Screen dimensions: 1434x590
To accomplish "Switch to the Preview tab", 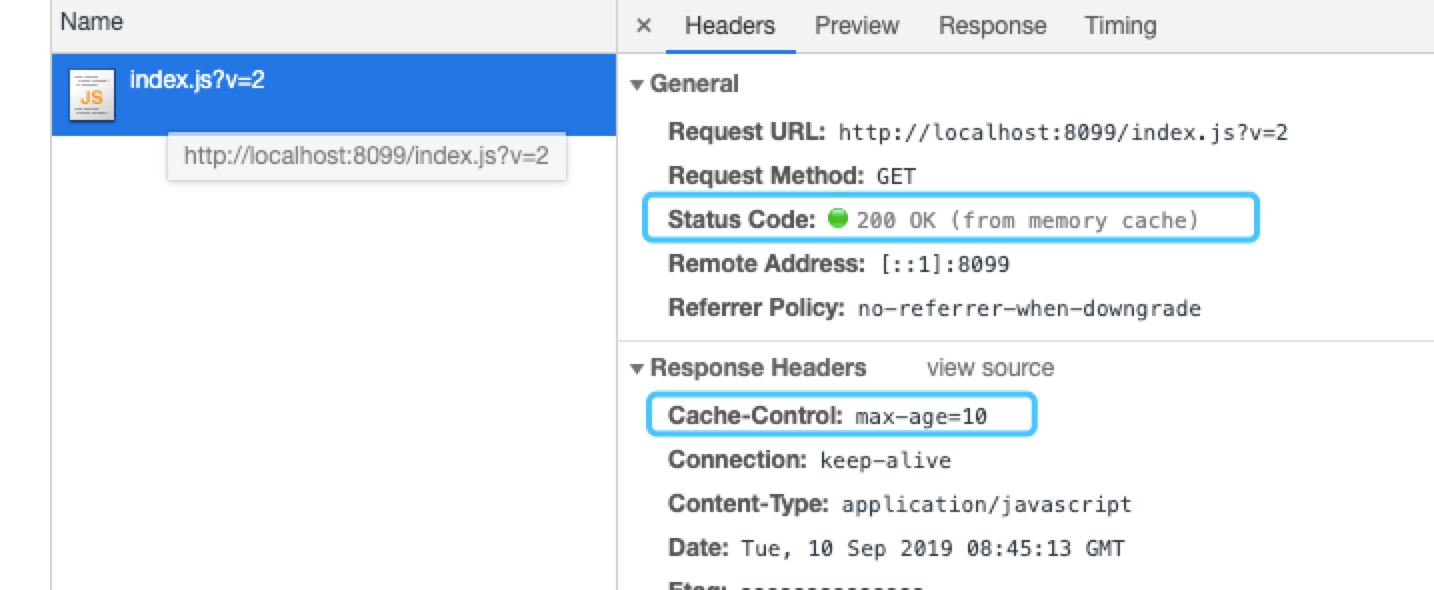I will pos(857,26).
